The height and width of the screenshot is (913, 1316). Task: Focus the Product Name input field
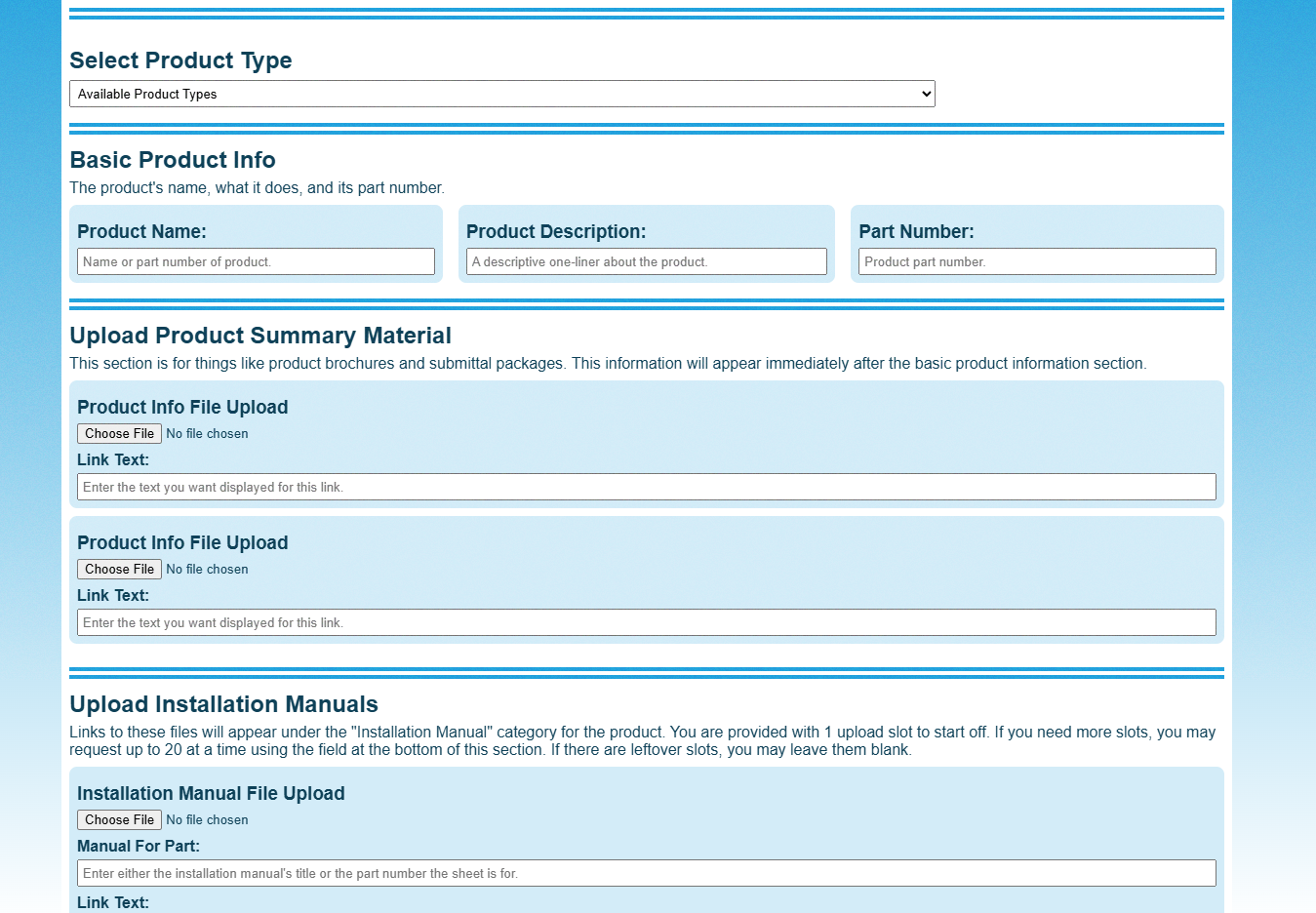tap(256, 261)
